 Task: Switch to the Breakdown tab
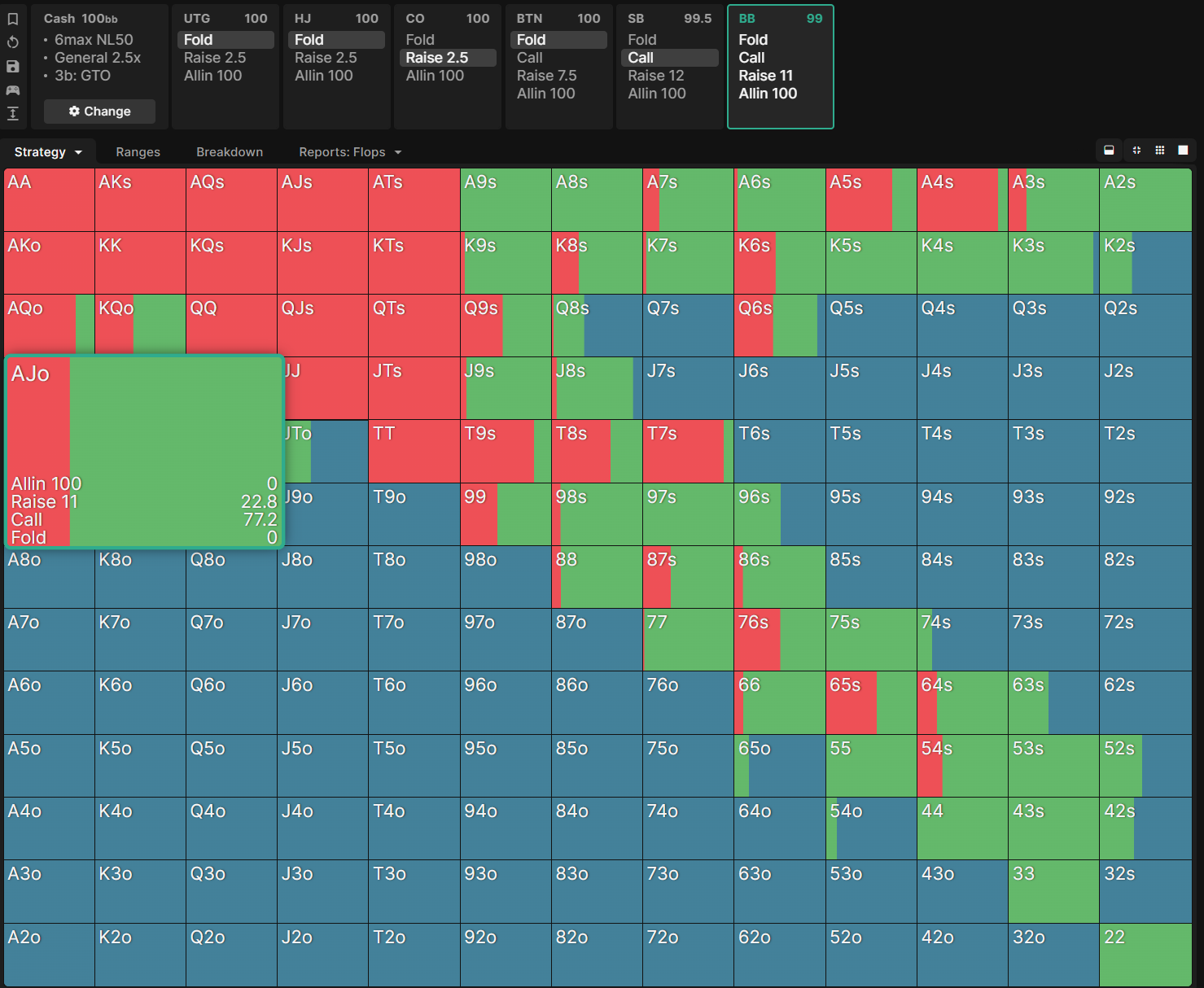(230, 152)
